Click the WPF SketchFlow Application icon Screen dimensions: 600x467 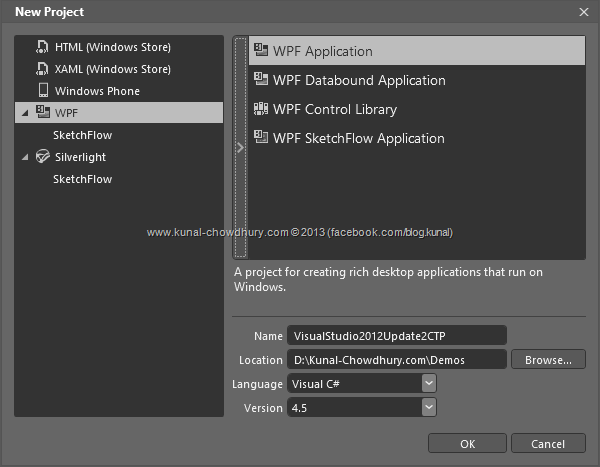pos(261,137)
